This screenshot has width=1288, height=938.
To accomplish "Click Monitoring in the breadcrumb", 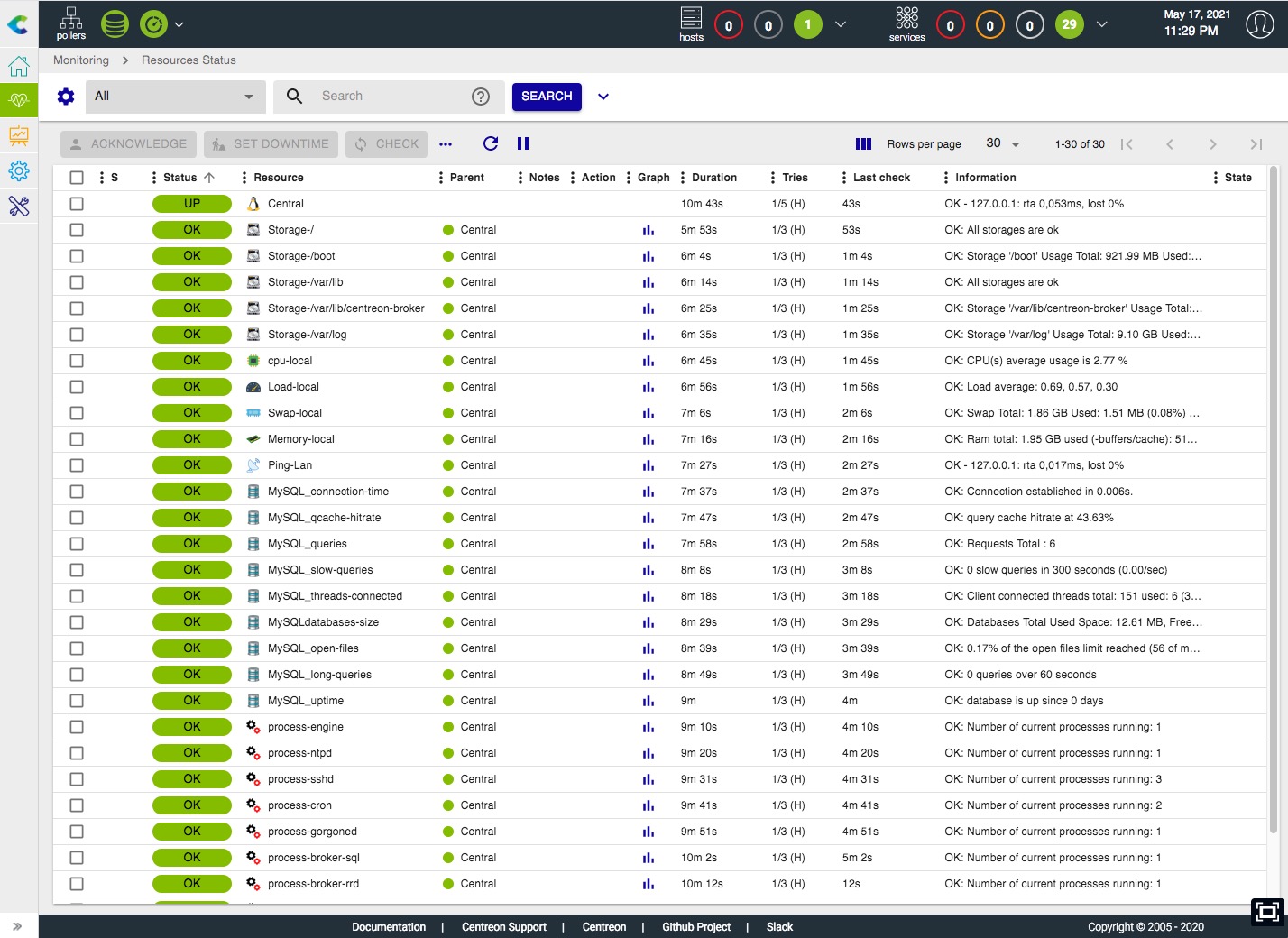I will (81, 60).
